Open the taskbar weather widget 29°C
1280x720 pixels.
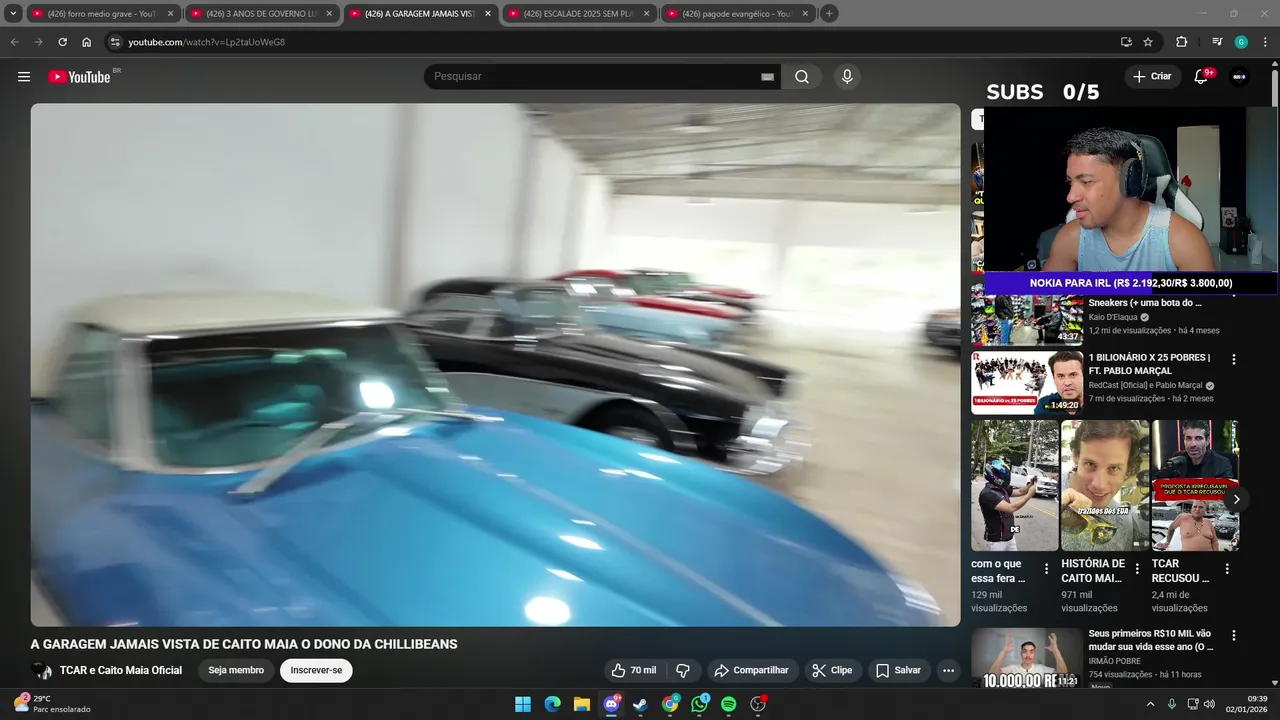click(x=52, y=704)
